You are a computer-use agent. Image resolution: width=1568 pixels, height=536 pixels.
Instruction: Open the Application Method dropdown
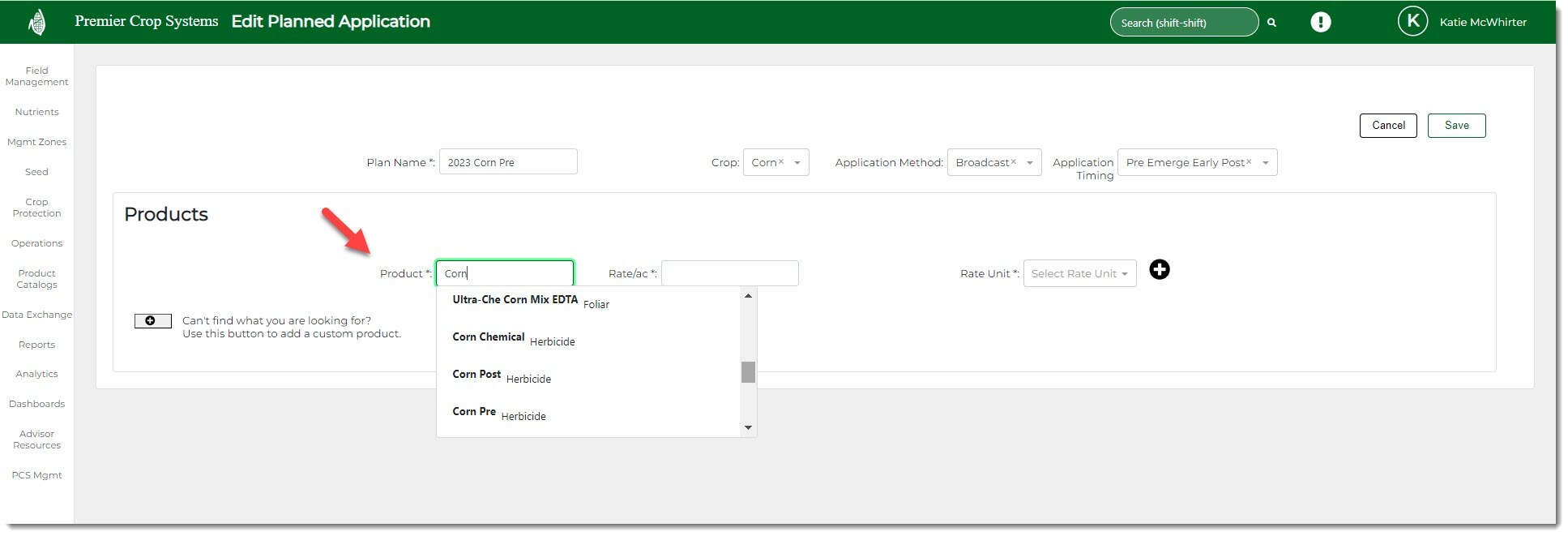(x=1029, y=163)
